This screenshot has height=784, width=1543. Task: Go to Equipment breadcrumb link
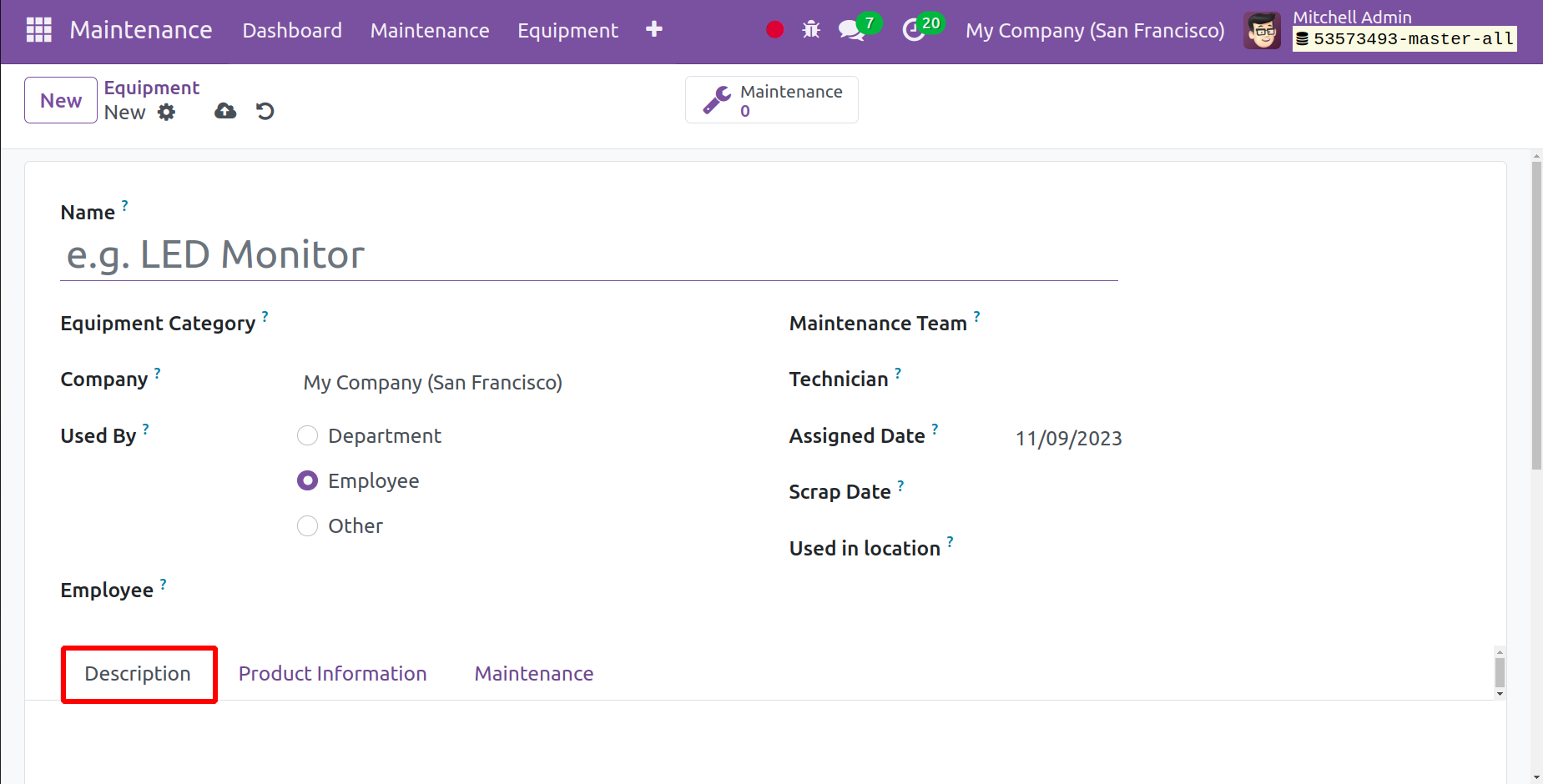(152, 88)
